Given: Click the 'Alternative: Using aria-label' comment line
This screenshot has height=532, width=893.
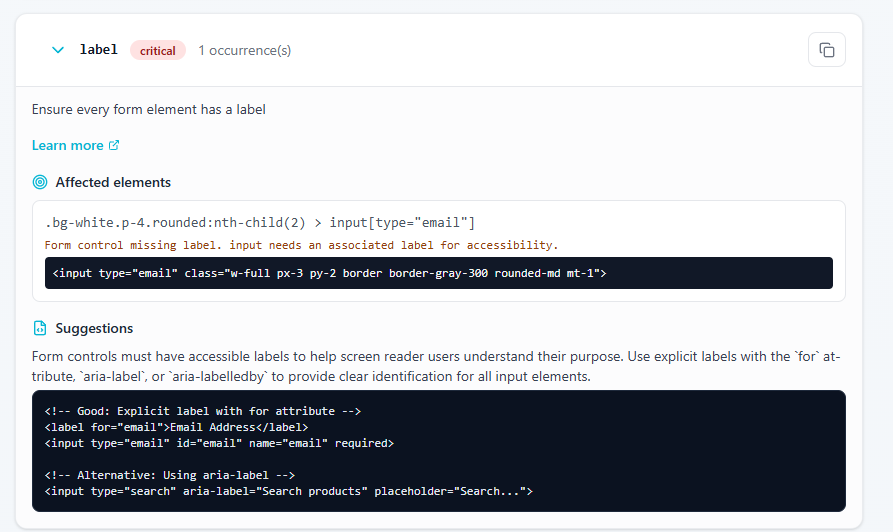Looking at the screenshot, I should pos(170,475).
